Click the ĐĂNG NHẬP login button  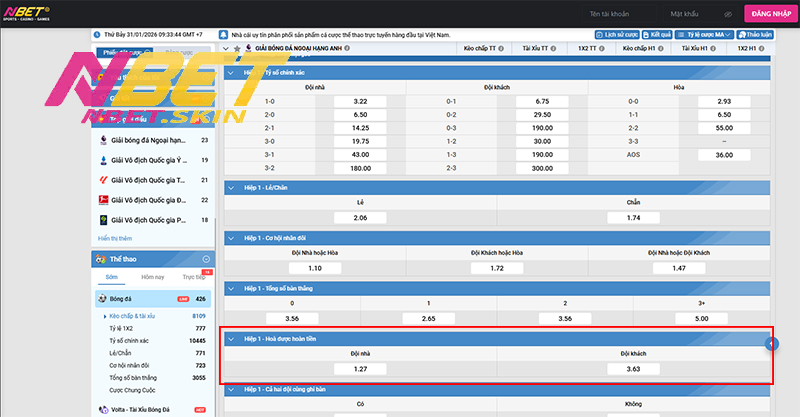(766, 14)
